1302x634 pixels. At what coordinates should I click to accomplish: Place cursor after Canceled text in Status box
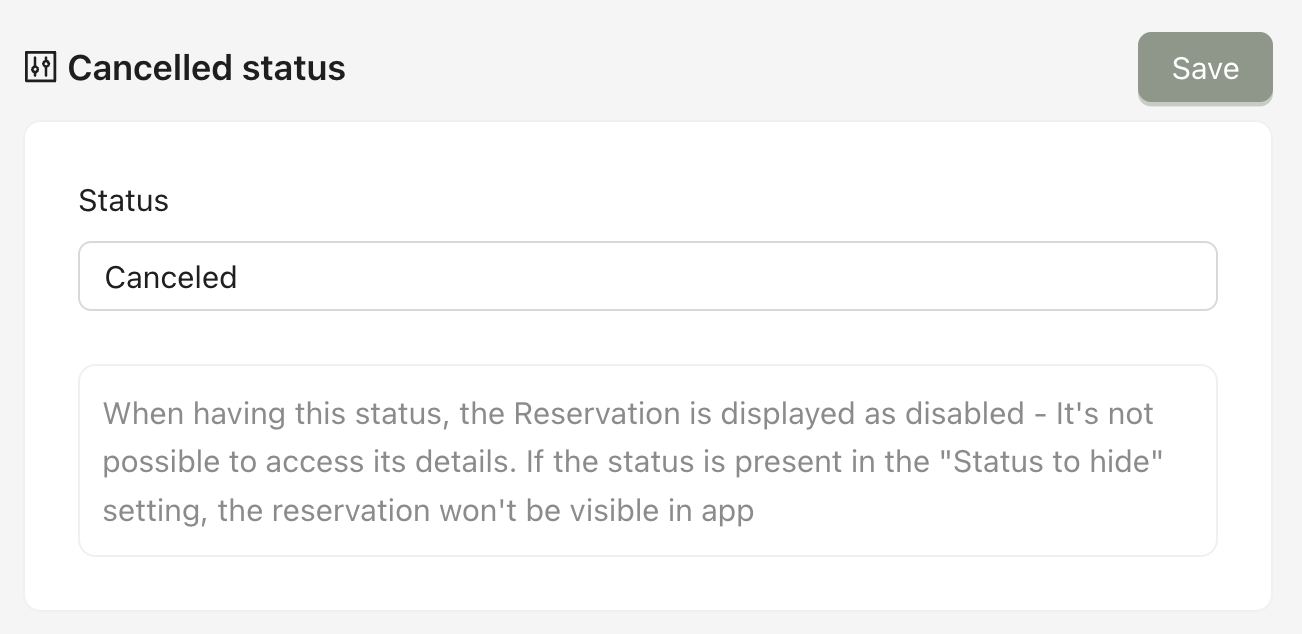tap(239, 277)
